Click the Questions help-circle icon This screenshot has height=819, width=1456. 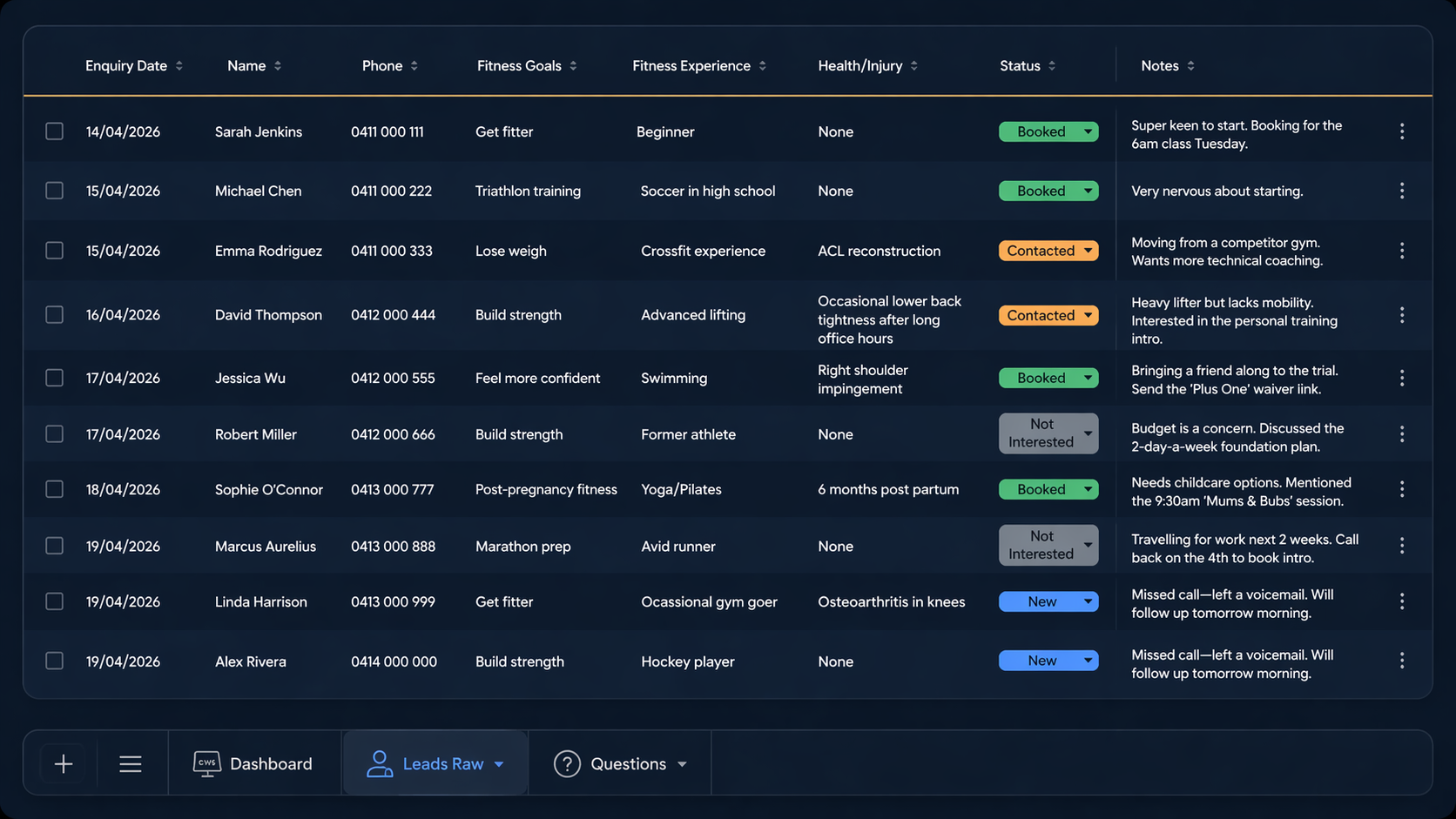[567, 763]
